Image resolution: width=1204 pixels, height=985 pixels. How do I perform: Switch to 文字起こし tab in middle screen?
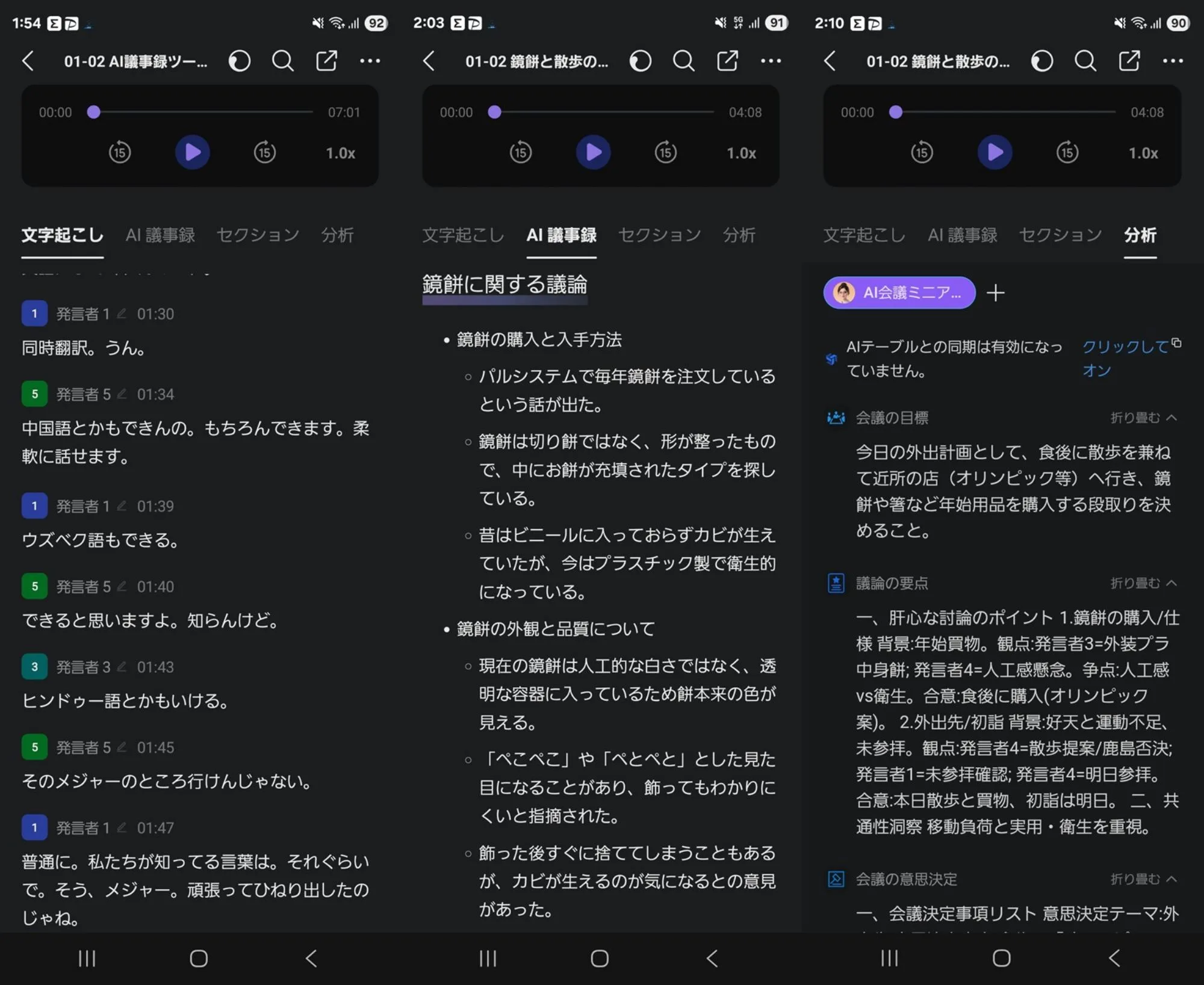pyautogui.click(x=462, y=235)
